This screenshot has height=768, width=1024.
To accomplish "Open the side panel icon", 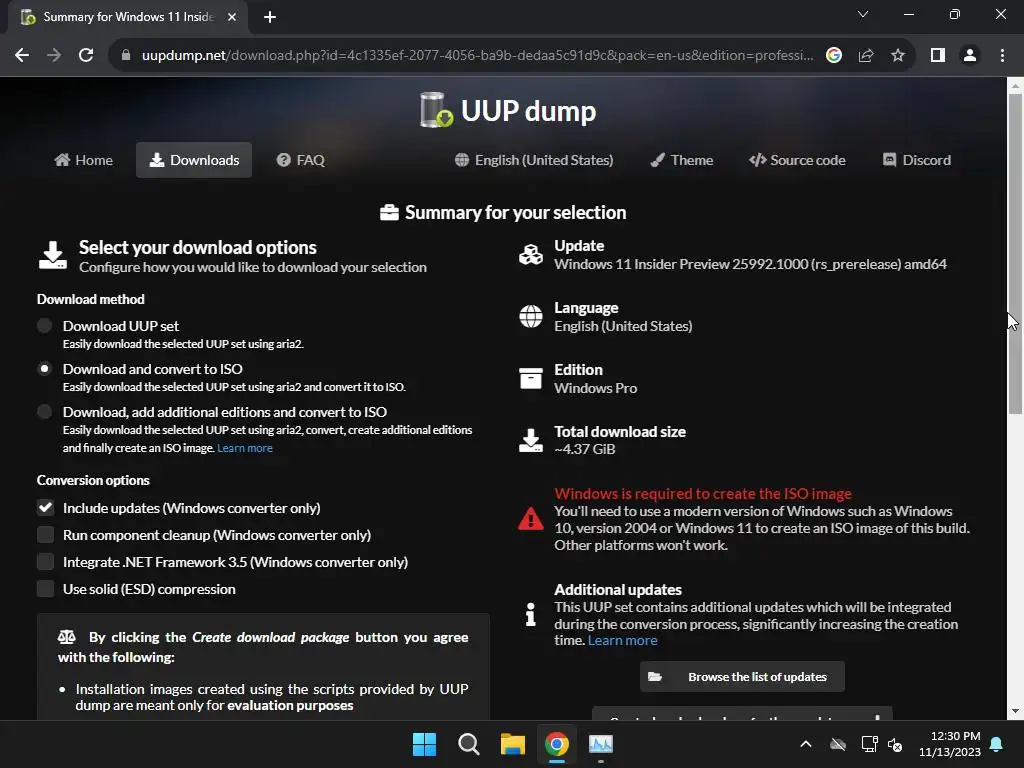I will (x=938, y=56).
